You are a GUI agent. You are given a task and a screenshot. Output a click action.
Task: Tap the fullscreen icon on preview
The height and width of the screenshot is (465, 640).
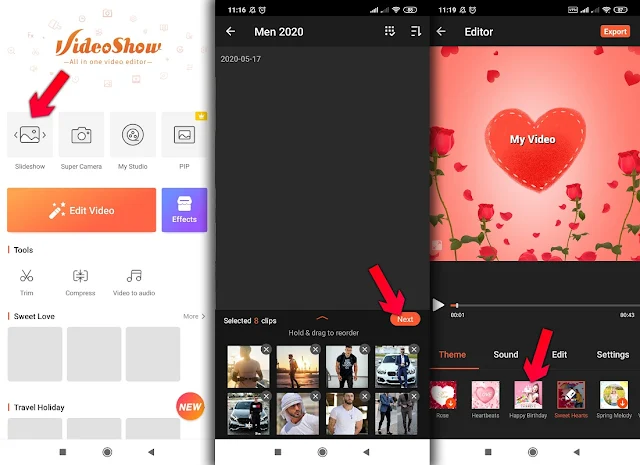(437, 245)
